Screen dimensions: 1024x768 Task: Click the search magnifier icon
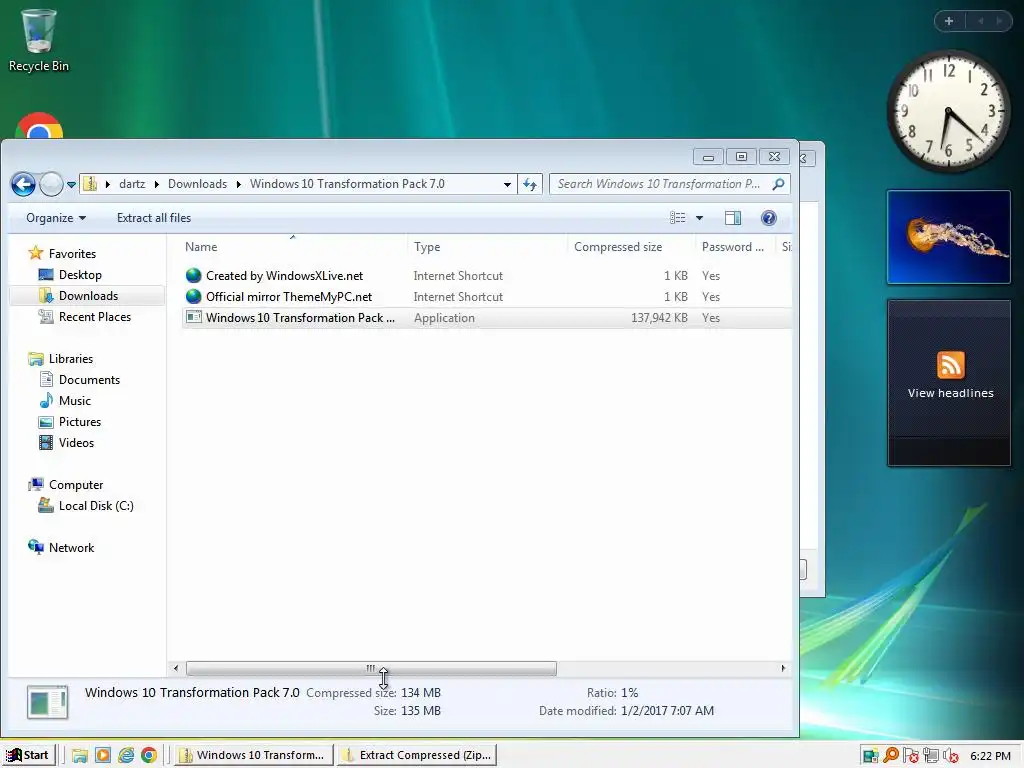(778, 184)
